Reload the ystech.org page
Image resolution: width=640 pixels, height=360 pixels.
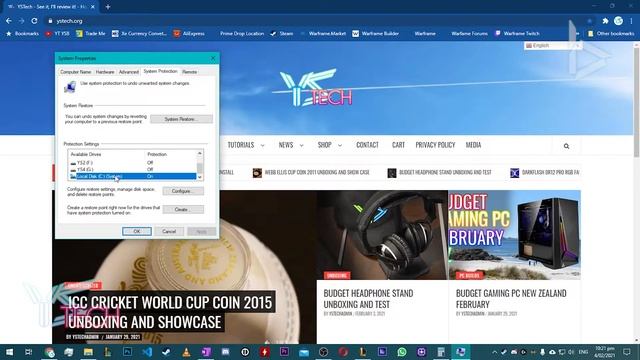pos(34,21)
